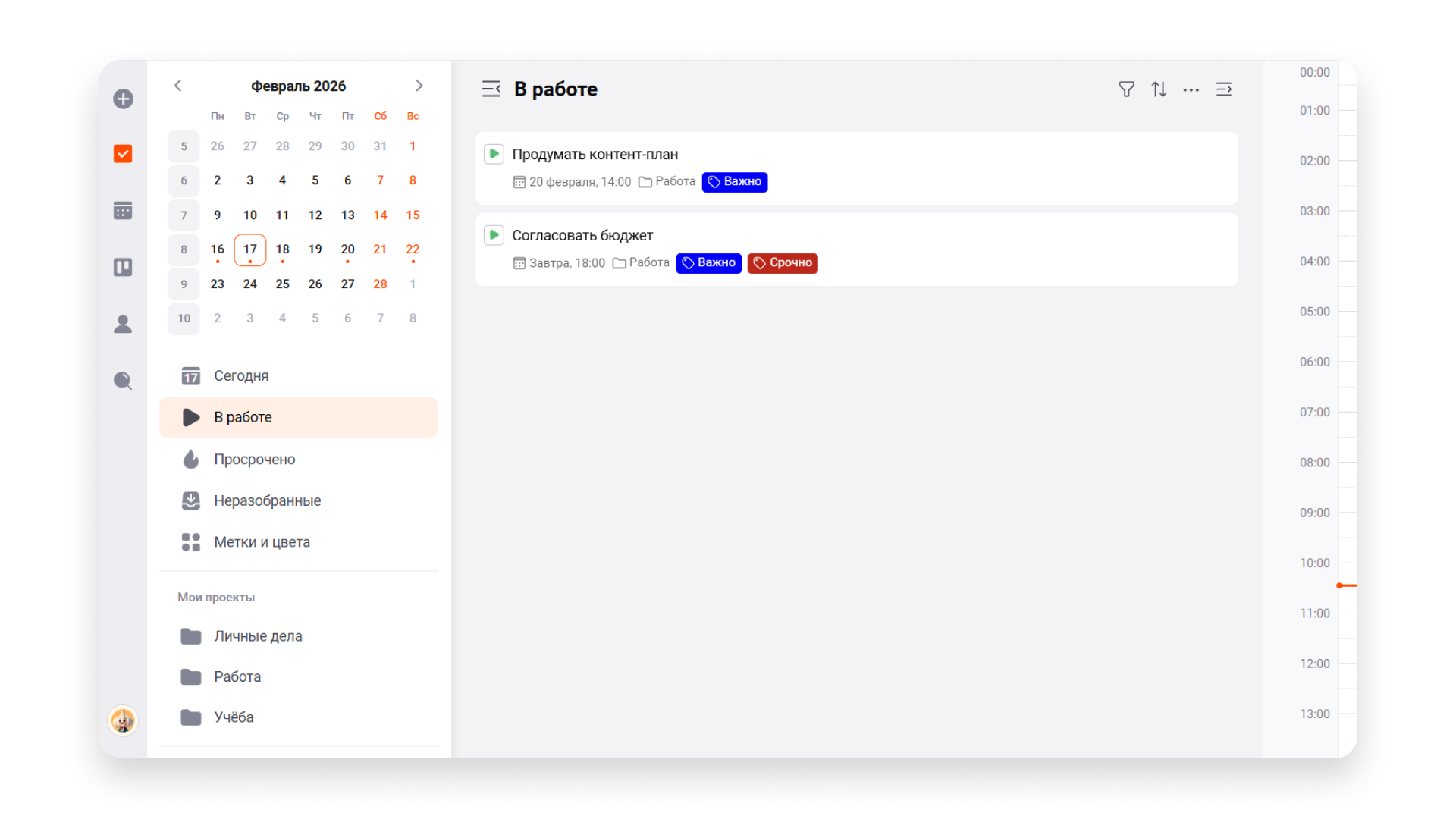Go to next month in calendar

(x=419, y=86)
